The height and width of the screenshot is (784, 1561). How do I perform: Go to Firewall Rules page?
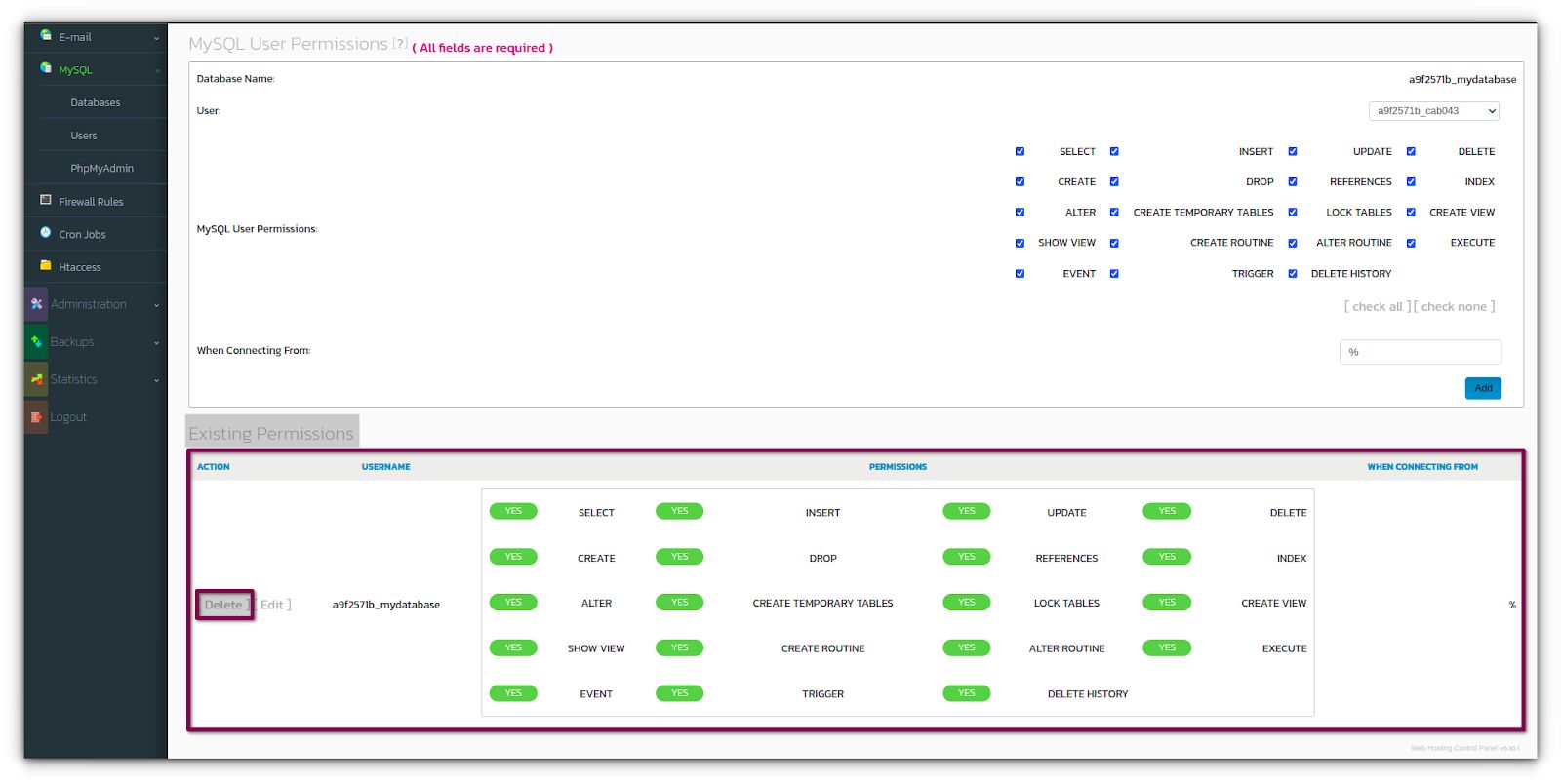[x=91, y=202]
